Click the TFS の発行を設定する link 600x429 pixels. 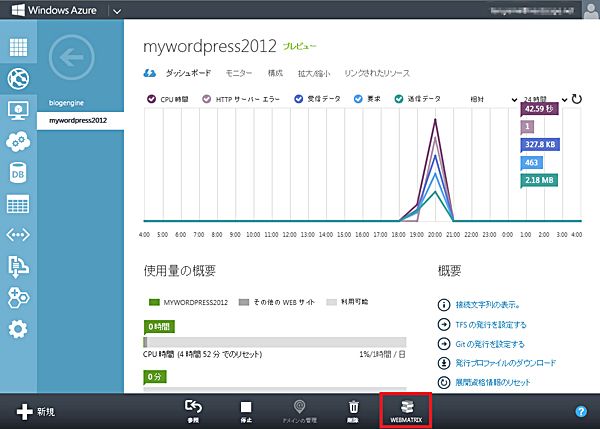491,325
